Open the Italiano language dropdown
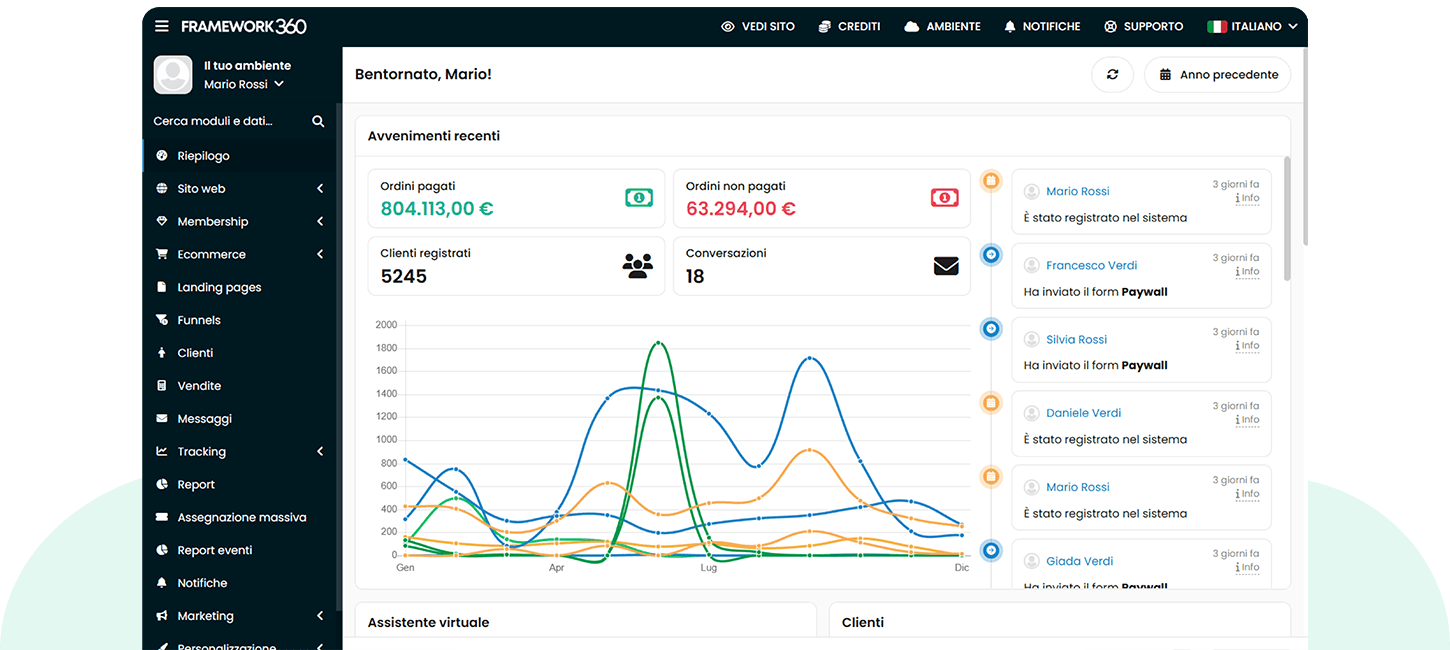Viewport: 1450px width, 650px height. 1252,27
